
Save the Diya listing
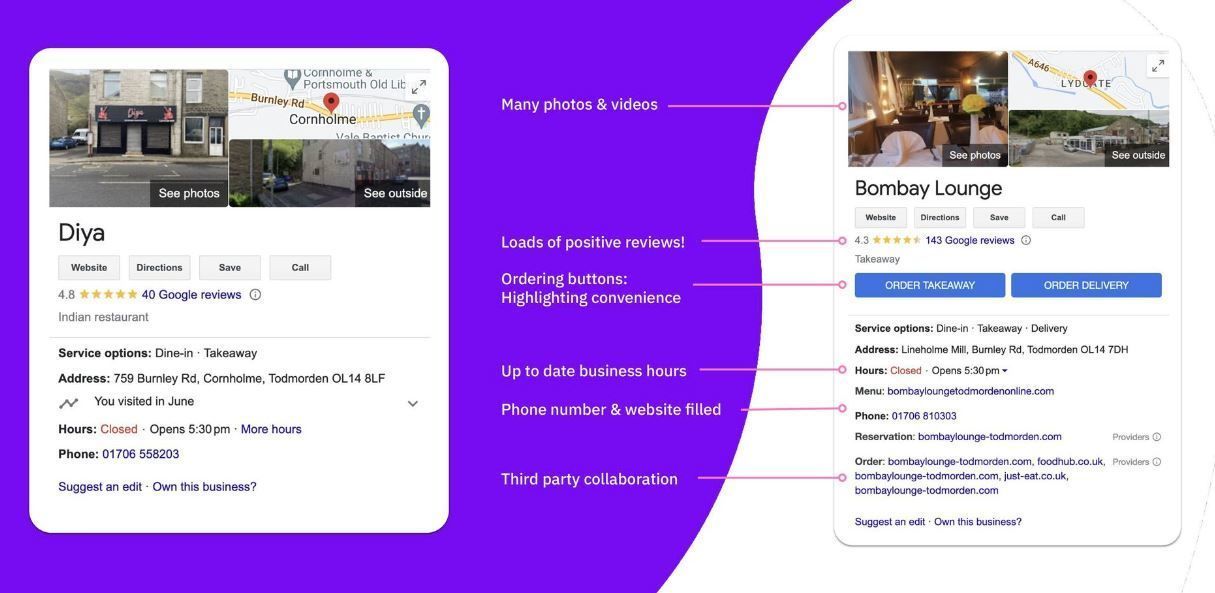coord(230,267)
